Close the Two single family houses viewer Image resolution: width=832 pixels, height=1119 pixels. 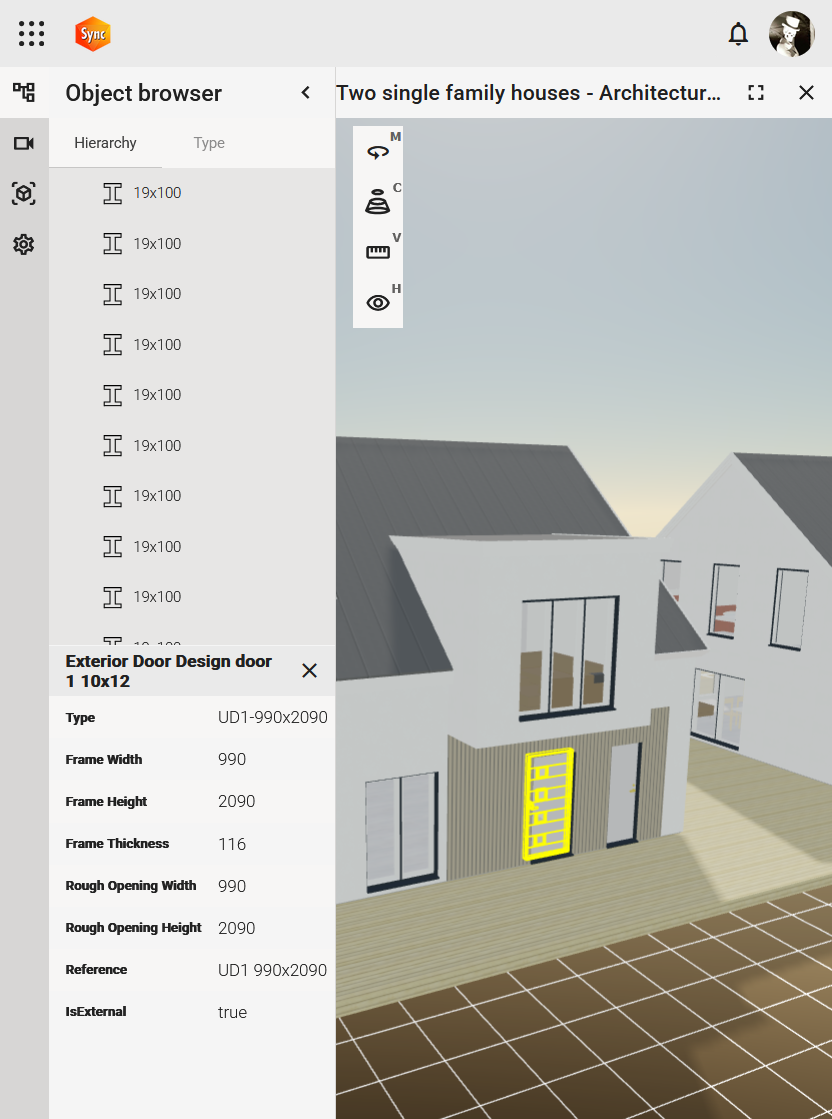click(806, 93)
